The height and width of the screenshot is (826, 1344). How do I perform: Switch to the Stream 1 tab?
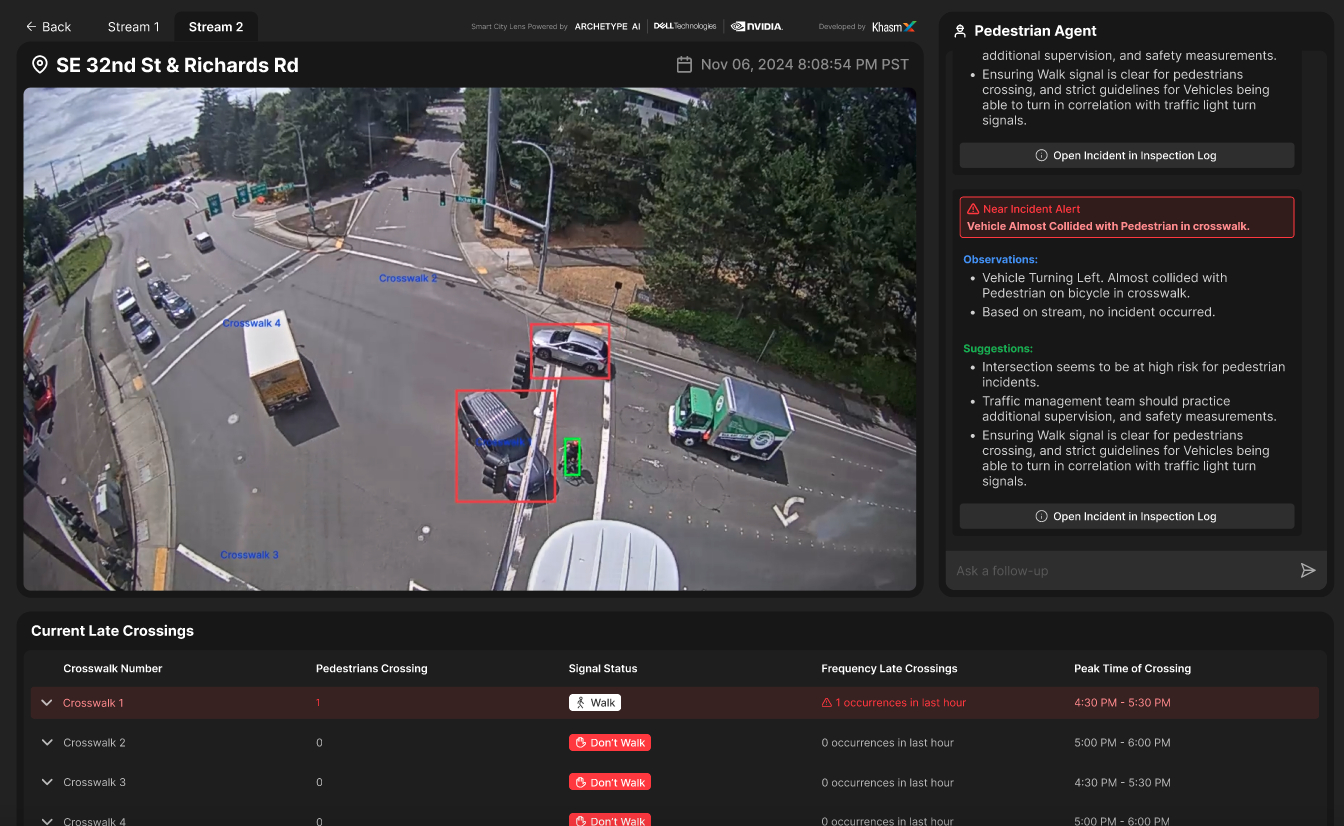[x=133, y=27]
